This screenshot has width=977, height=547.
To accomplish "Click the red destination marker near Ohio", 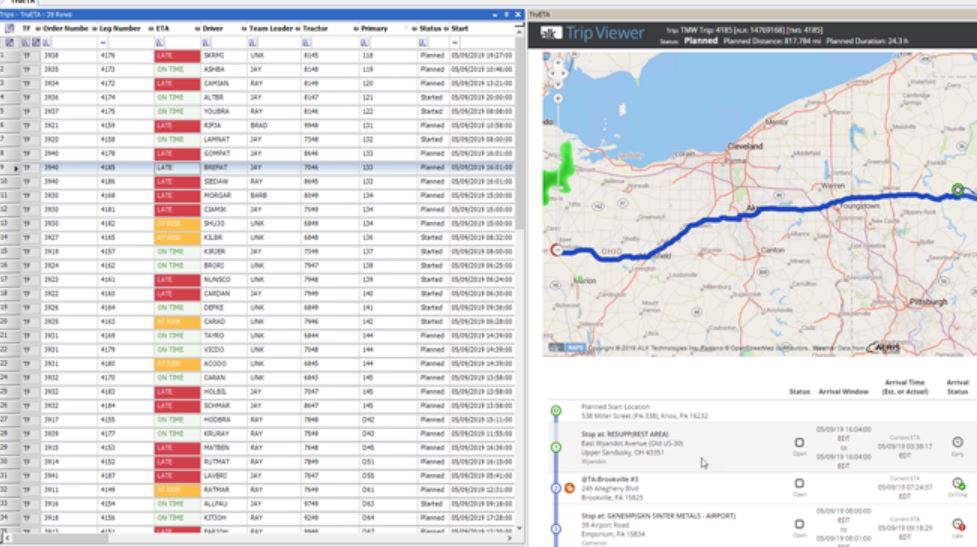I will click(x=557, y=250).
